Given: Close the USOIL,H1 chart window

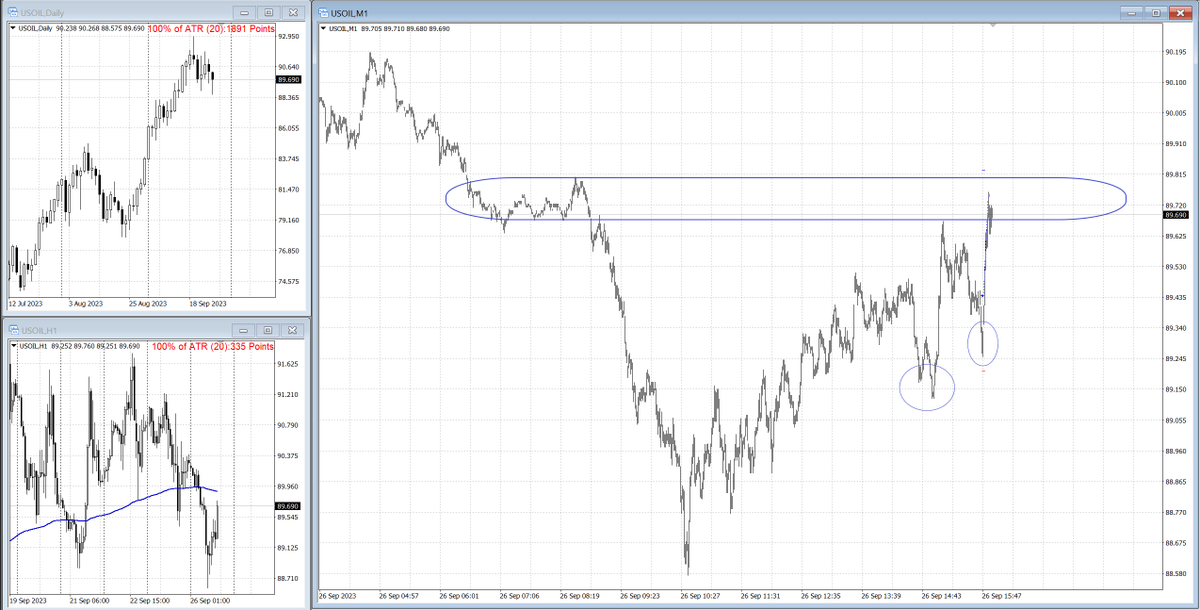Looking at the screenshot, I should [293, 329].
